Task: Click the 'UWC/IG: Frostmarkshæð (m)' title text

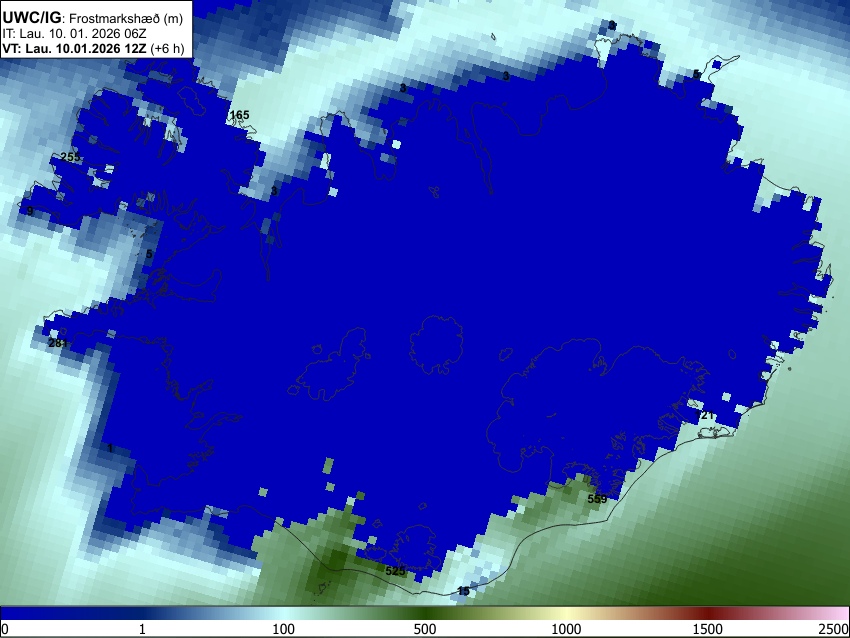Action: pos(93,18)
